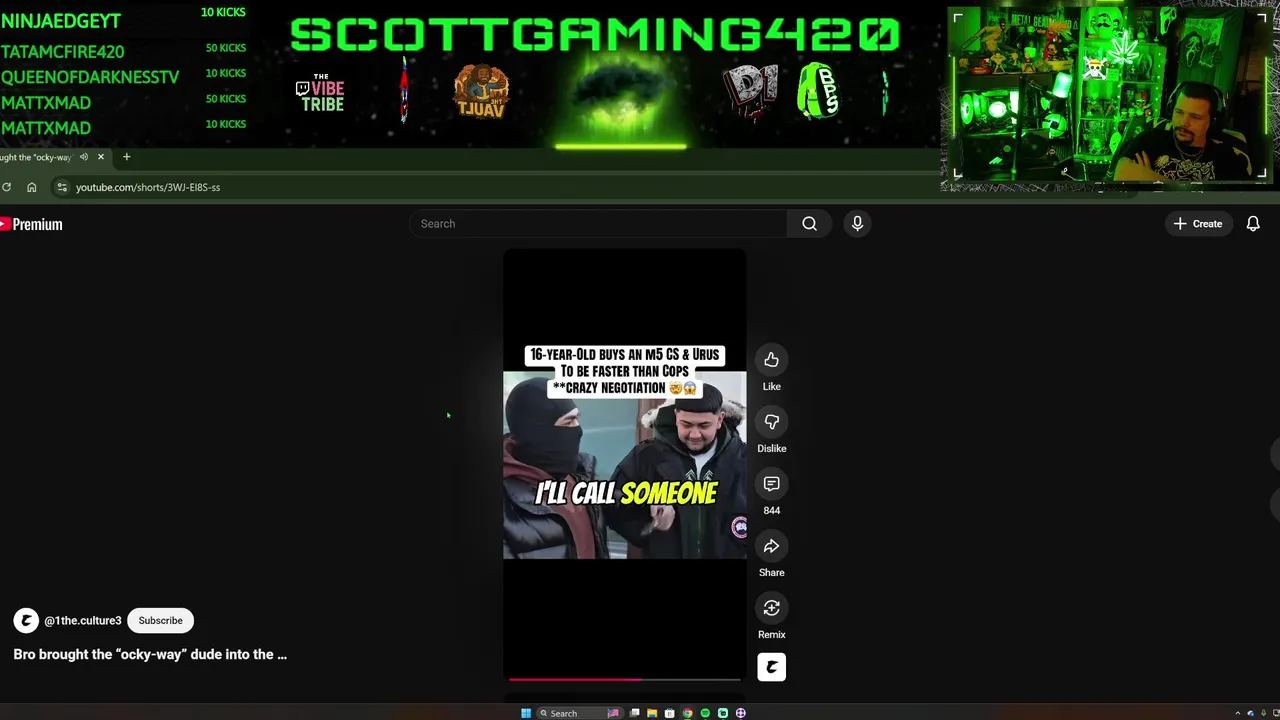
Task: Click the YouTube Premium logo
Action: tap(31, 224)
